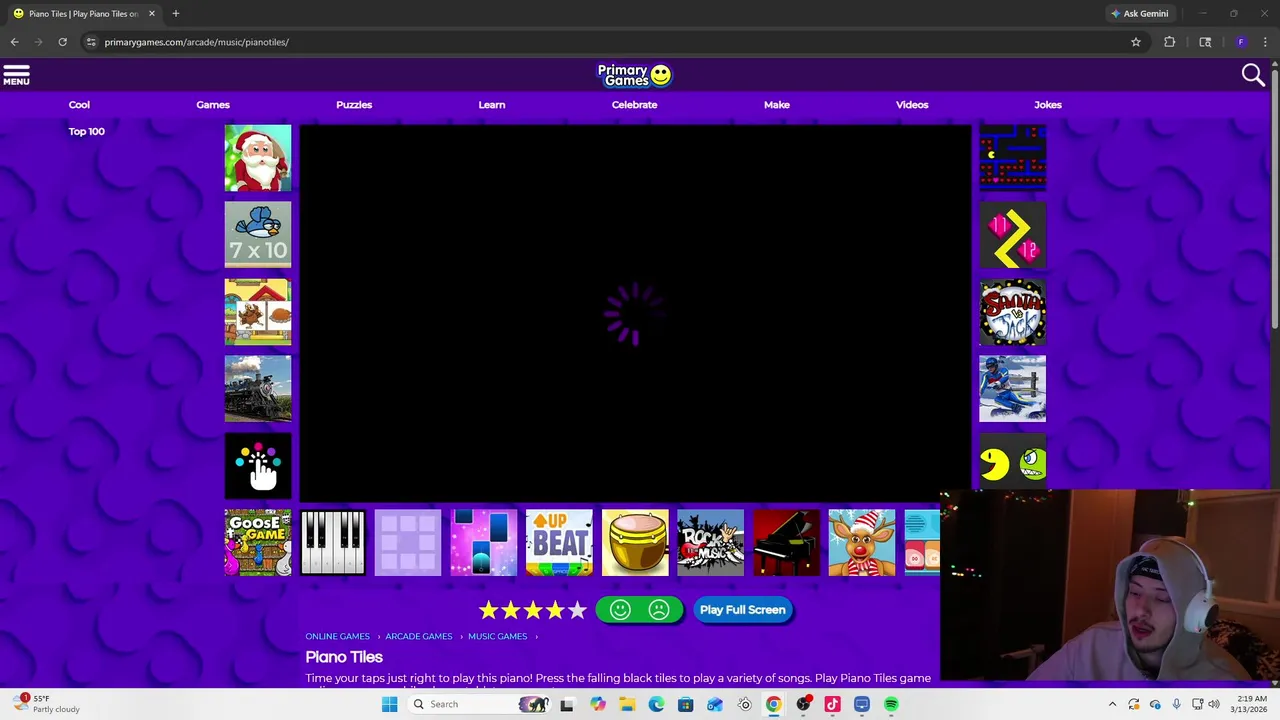Open the 7 x 10 bird game thumbnail
The width and height of the screenshot is (1280, 720).
258,235
